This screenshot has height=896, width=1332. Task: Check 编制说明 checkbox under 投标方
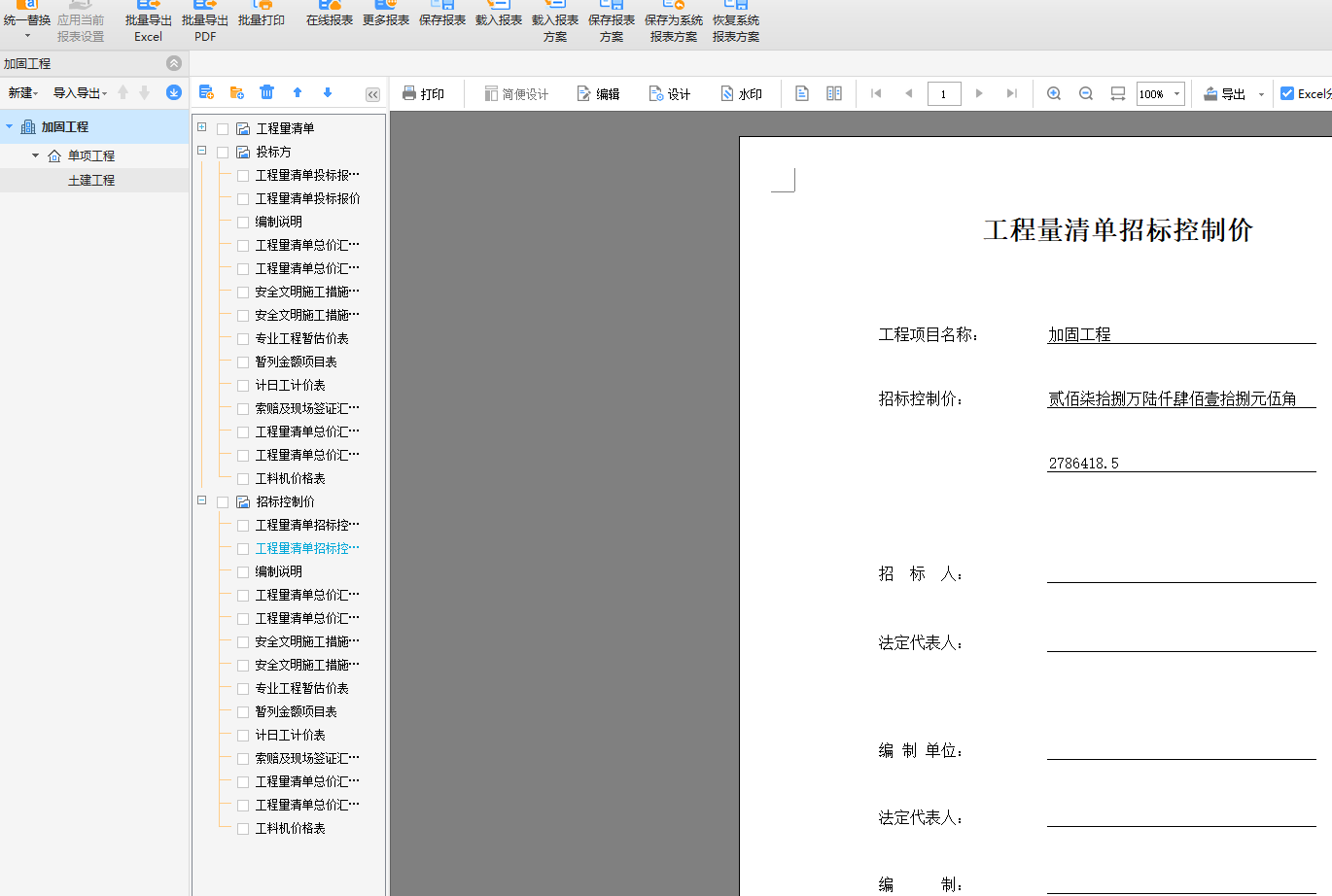[x=243, y=222]
